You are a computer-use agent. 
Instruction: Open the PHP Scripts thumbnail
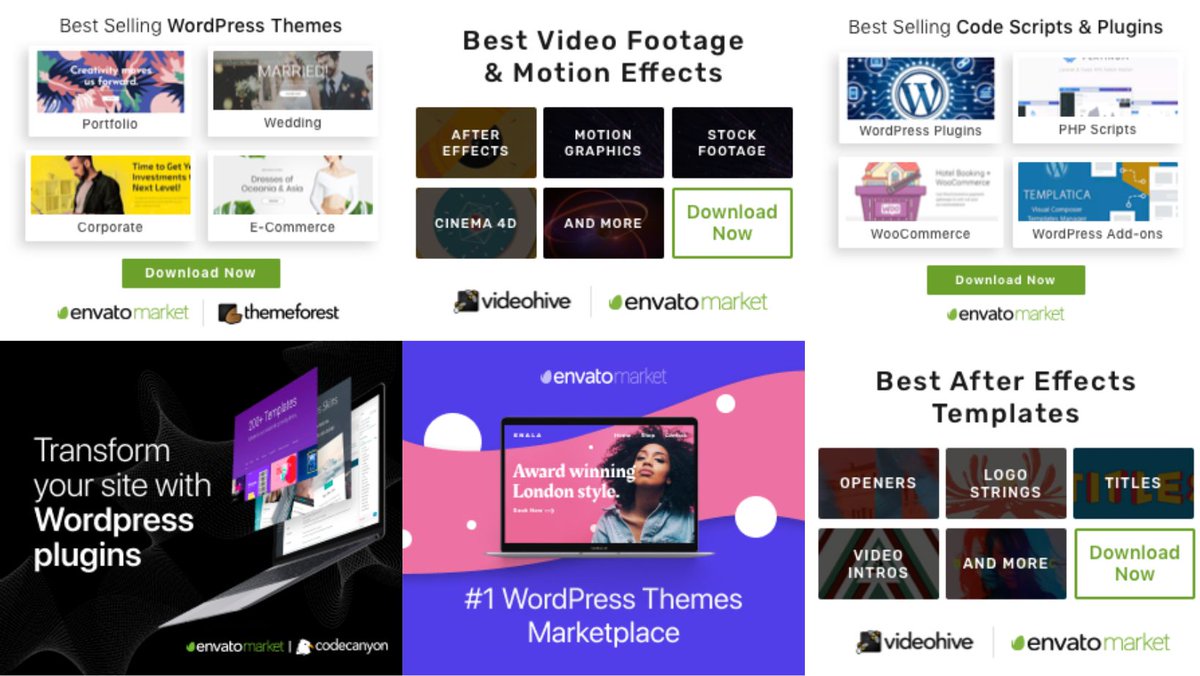pos(1097,97)
